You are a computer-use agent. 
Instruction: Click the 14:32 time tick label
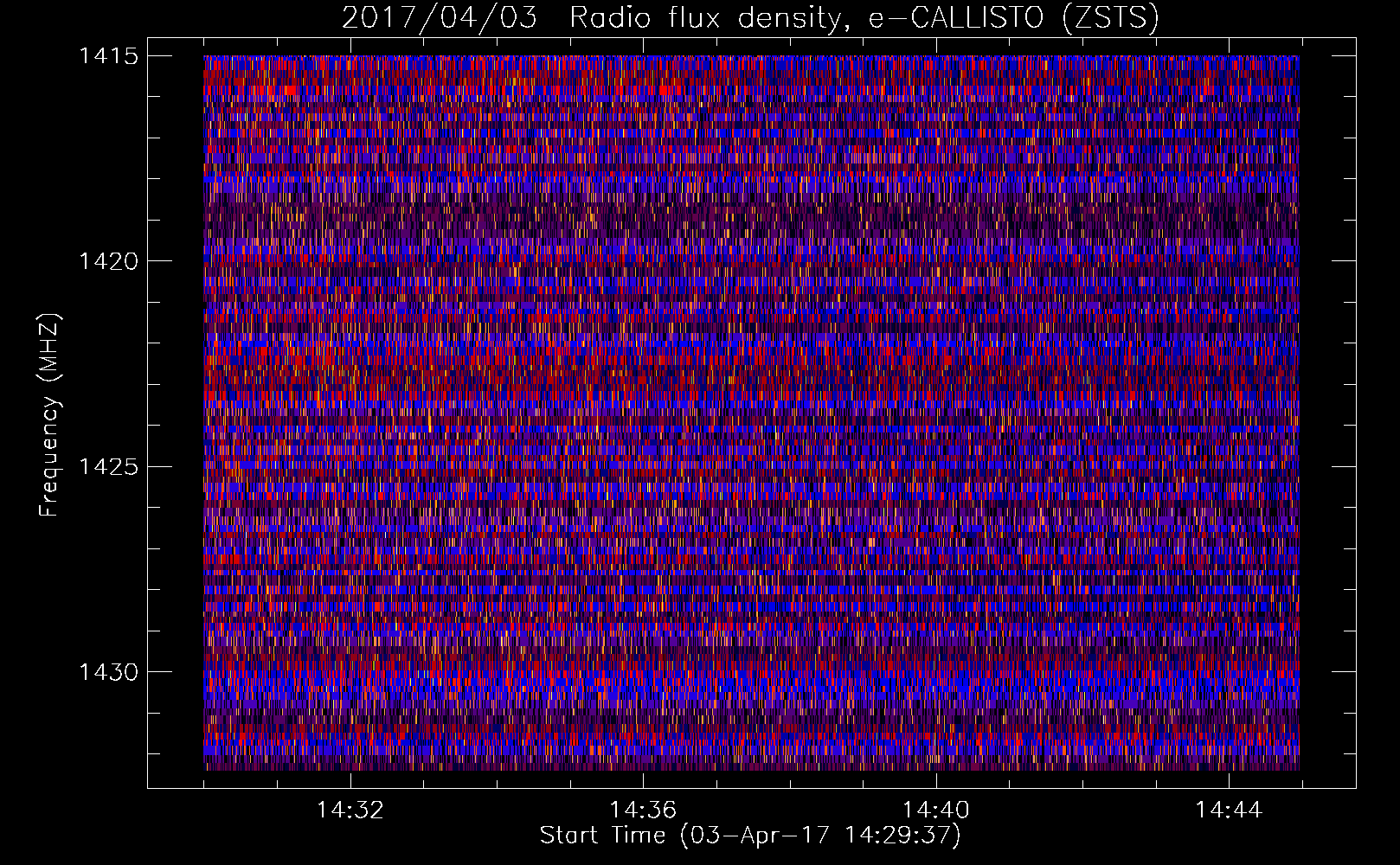click(x=350, y=811)
